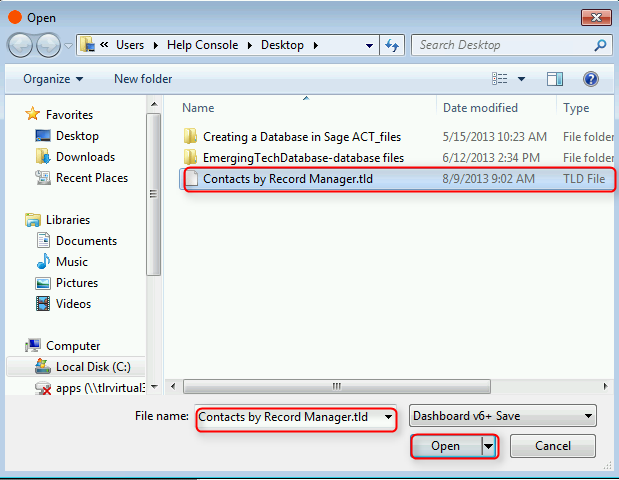Expand the arrow after Desktop breadcrumb
This screenshot has height=480, width=619.
tap(315, 45)
